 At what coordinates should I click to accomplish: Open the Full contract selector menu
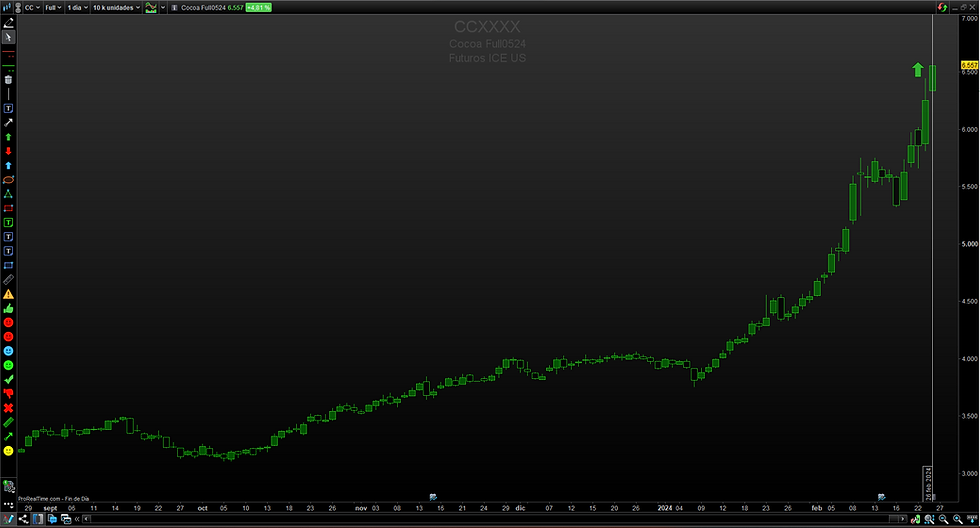[53, 7]
